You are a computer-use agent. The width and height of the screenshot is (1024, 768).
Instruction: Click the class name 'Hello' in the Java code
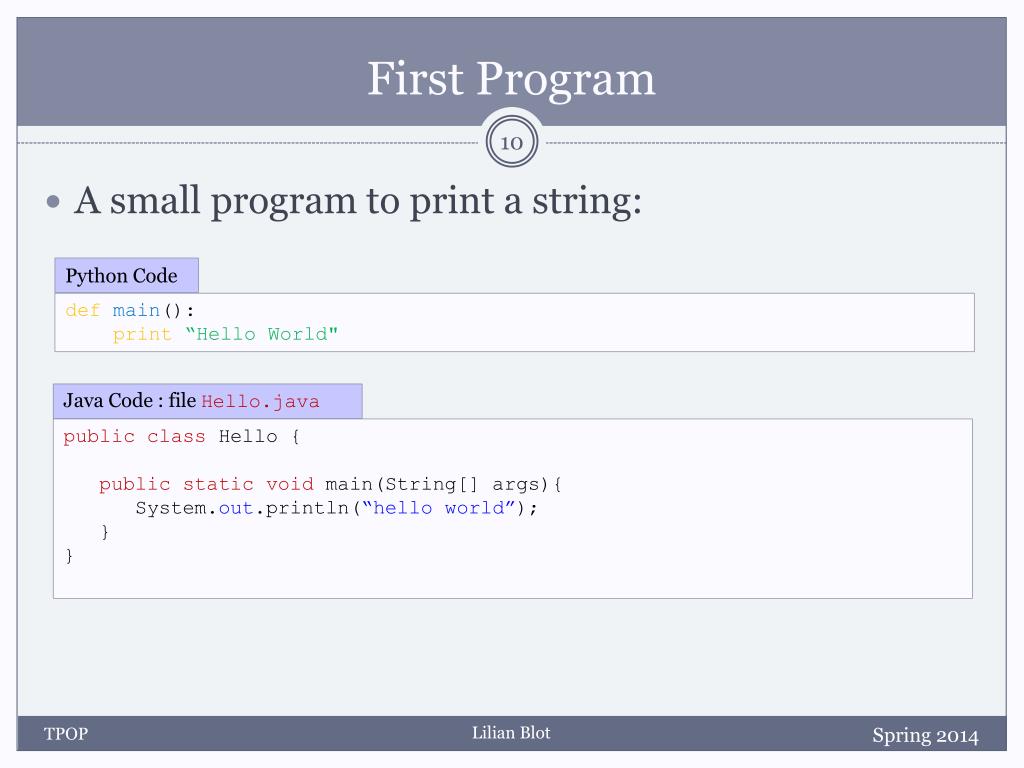coord(248,436)
